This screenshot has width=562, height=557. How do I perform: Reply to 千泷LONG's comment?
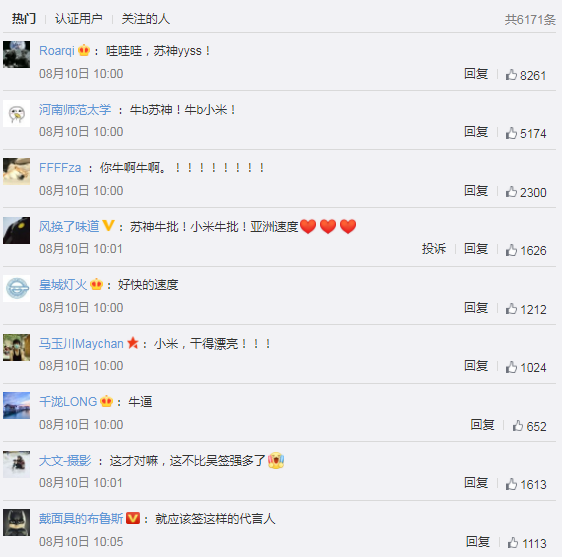click(x=482, y=424)
